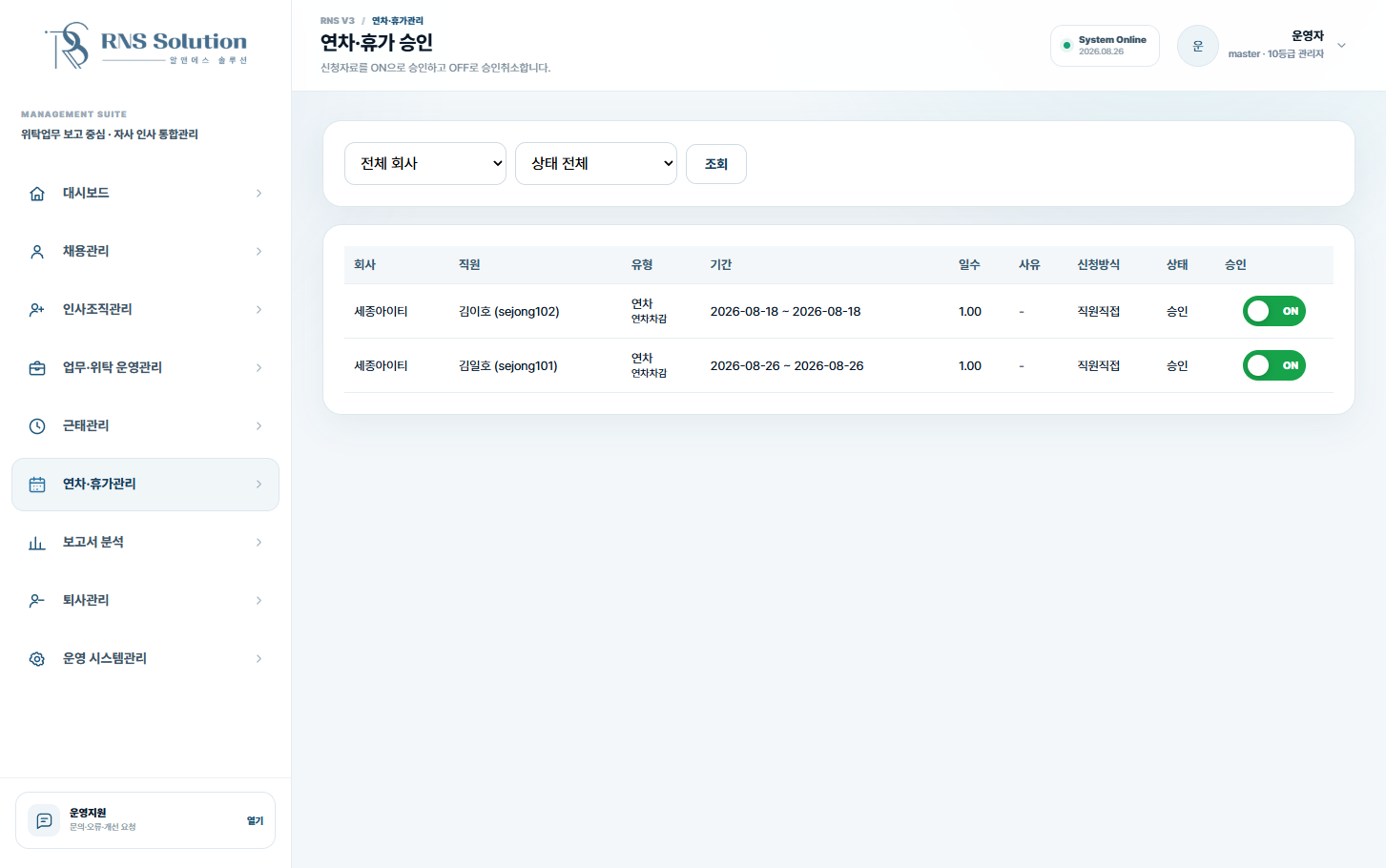Expand the 대시보드 menu chevron

tap(259, 194)
